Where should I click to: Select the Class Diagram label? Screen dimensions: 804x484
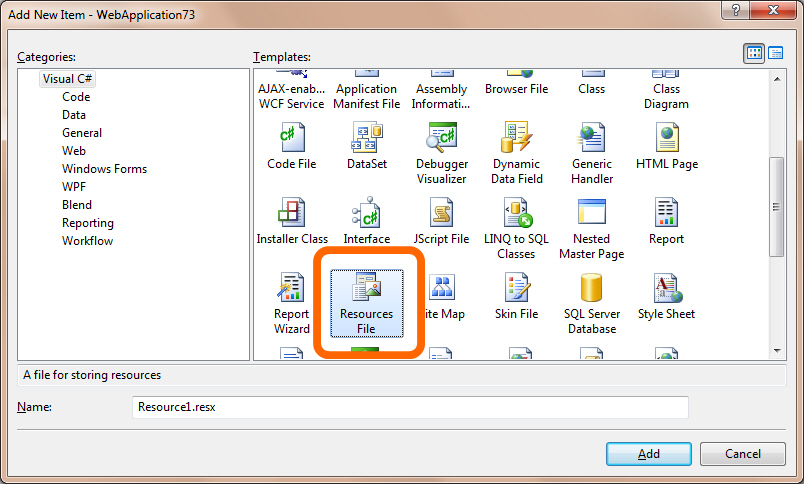click(667, 96)
